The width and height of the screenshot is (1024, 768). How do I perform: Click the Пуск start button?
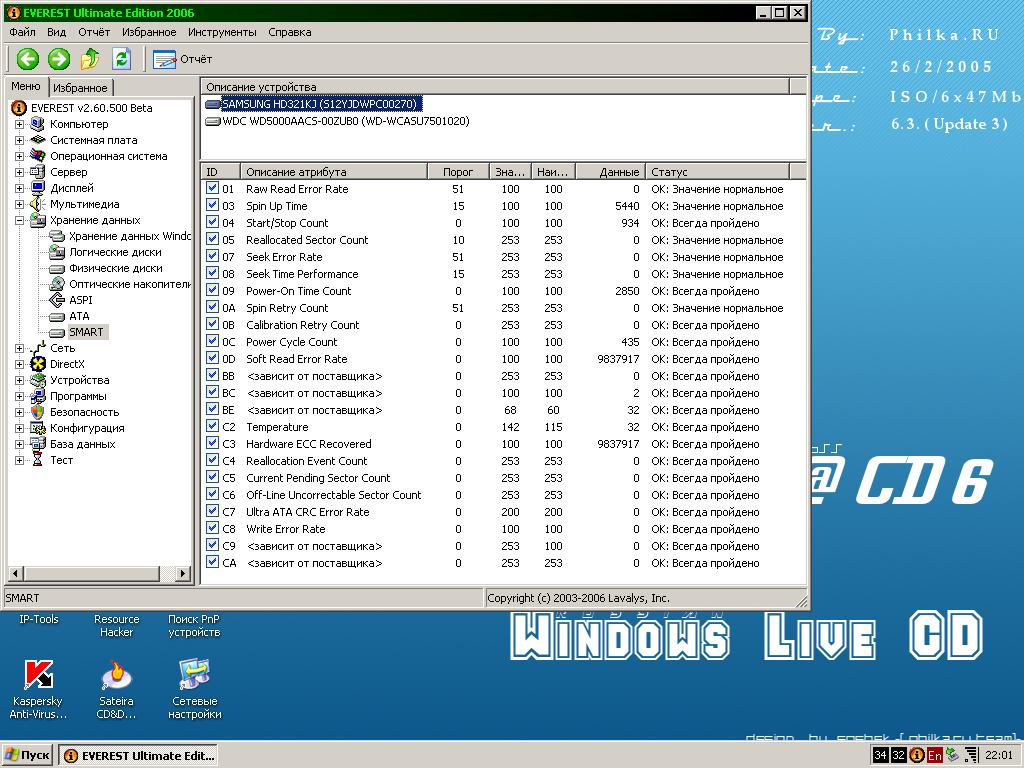(28, 755)
